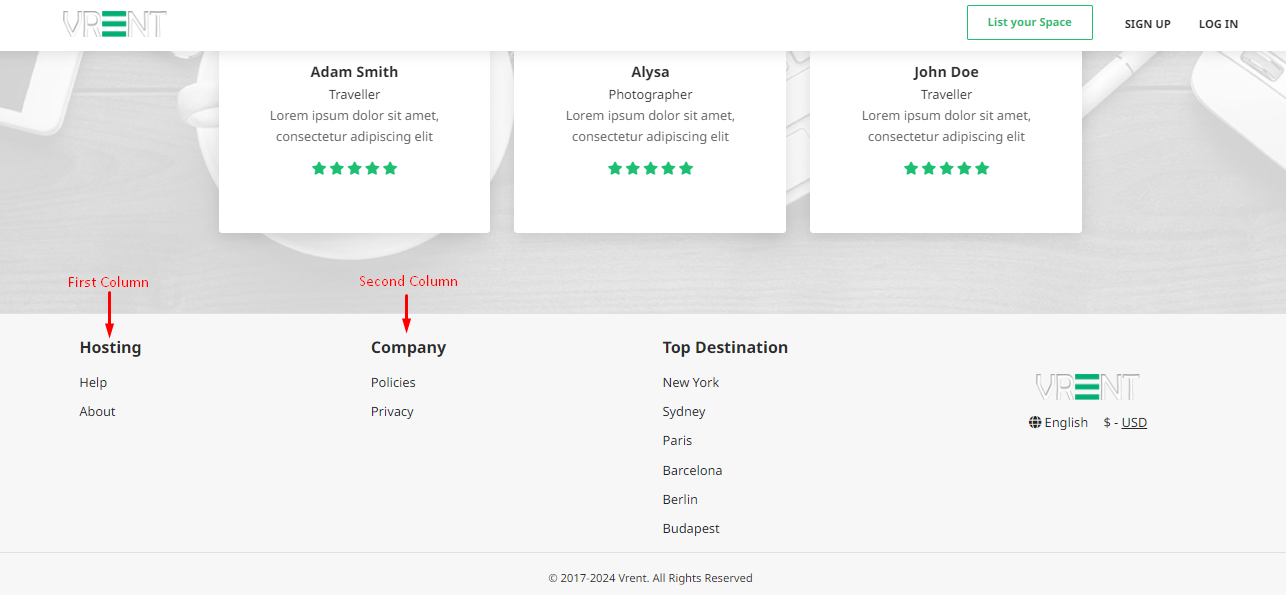The image size is (1286, 595).
Task: Click the star rating under Alysa
Action: click(x=650, y=169)
